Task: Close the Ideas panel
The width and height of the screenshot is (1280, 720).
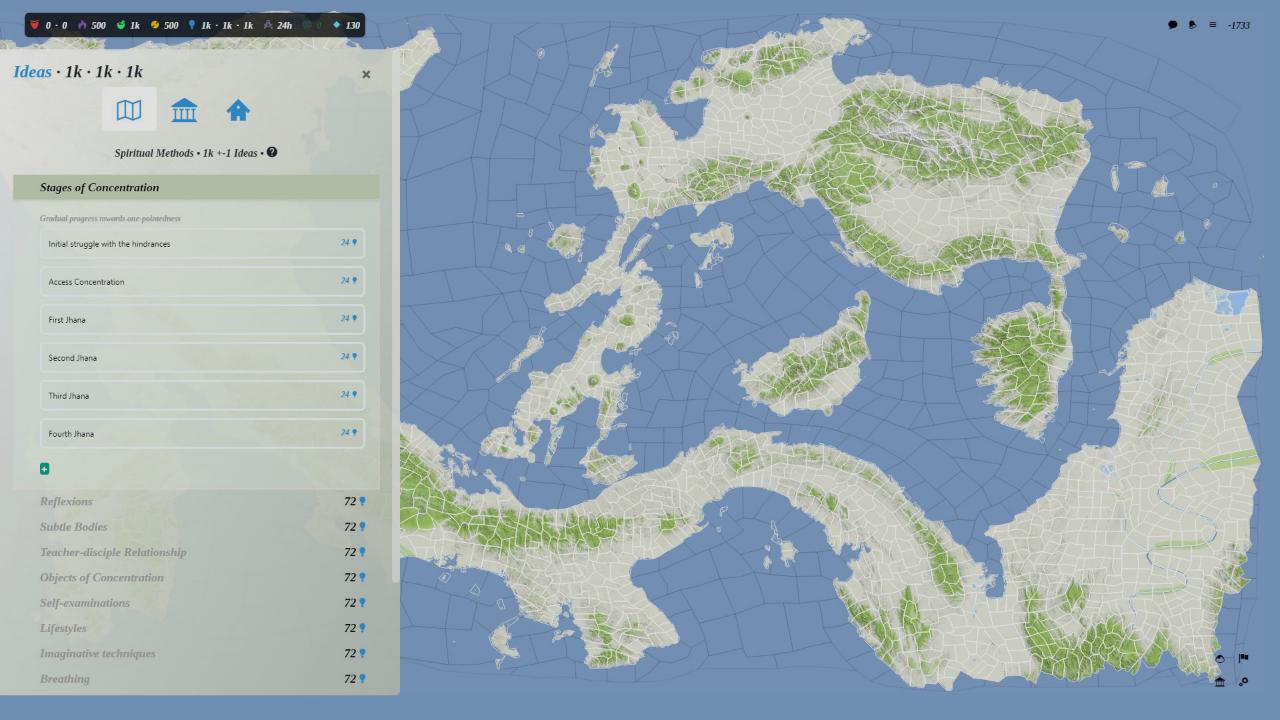Action: [x=366, y=74]
